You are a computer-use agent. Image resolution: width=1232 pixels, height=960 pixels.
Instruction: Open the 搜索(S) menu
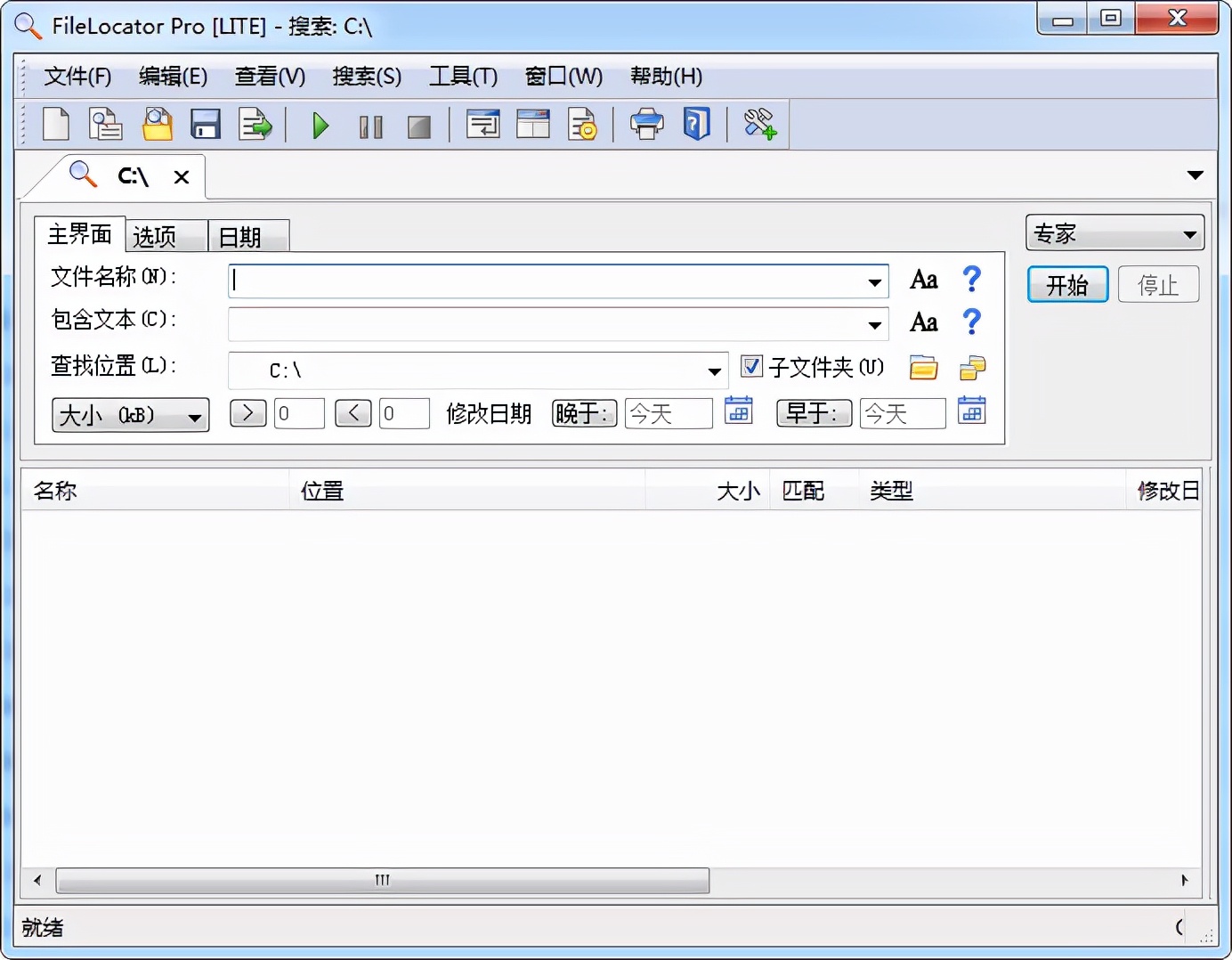[367, 77]
